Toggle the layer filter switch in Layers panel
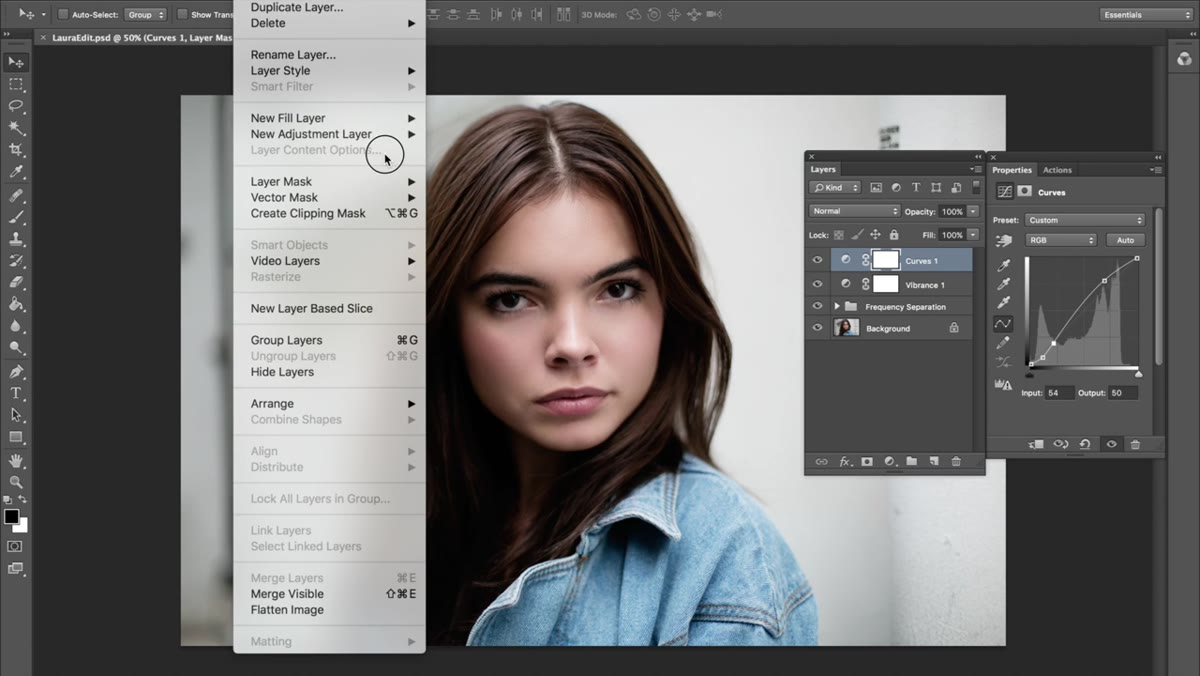This screenshot has height=676, width=1200. (x=976, y=187)
